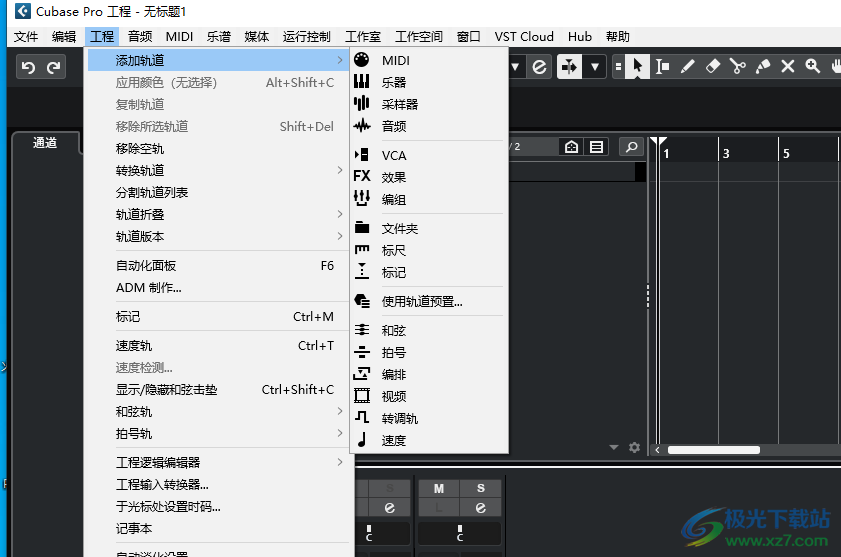Image resolution: width=841 pixels, height=557 pixels.
Task: Click the track search magnifier icon
Action: (631, 146)
